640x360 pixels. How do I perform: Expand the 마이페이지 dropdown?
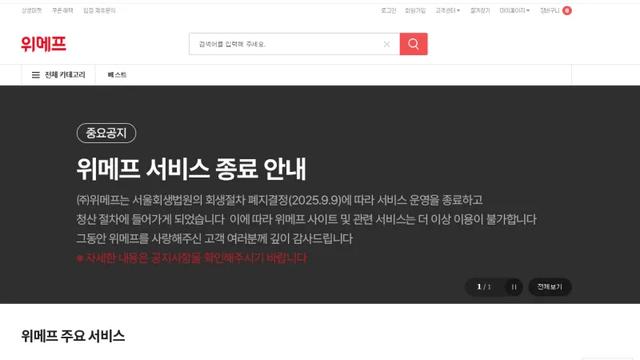tap(514, 11)
